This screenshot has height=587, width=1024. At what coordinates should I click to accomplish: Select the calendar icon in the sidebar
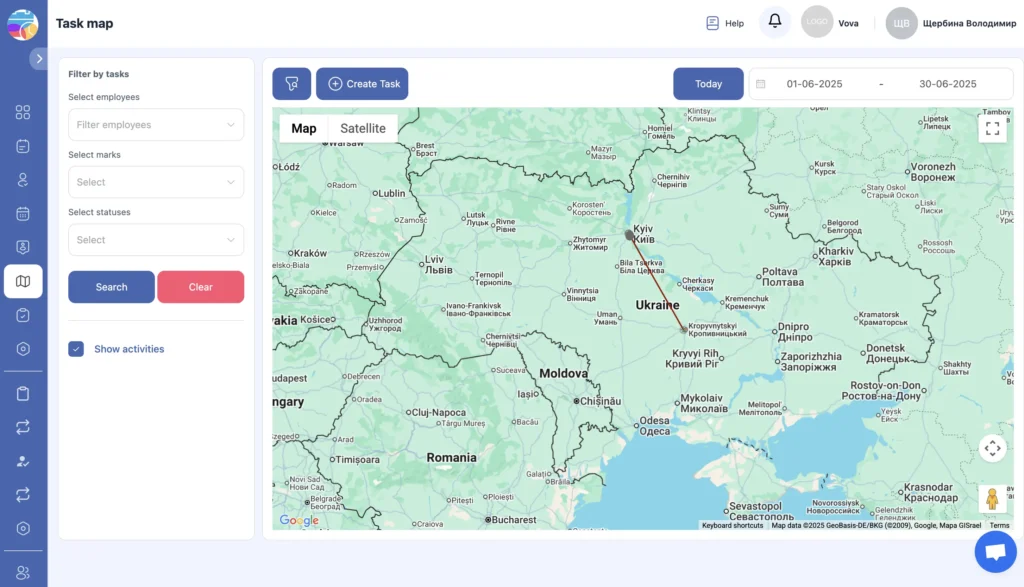pos(23,213)
